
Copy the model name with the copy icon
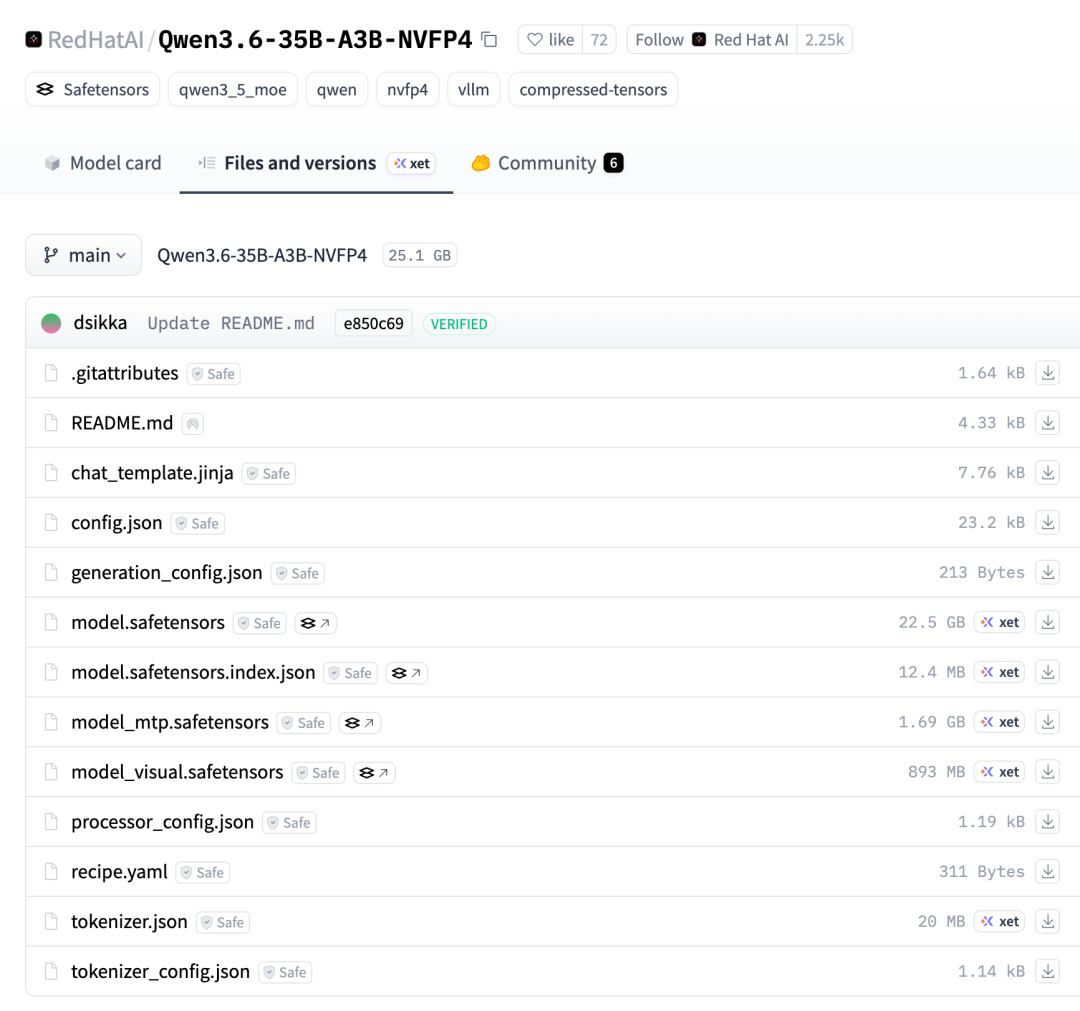point(489,40)
